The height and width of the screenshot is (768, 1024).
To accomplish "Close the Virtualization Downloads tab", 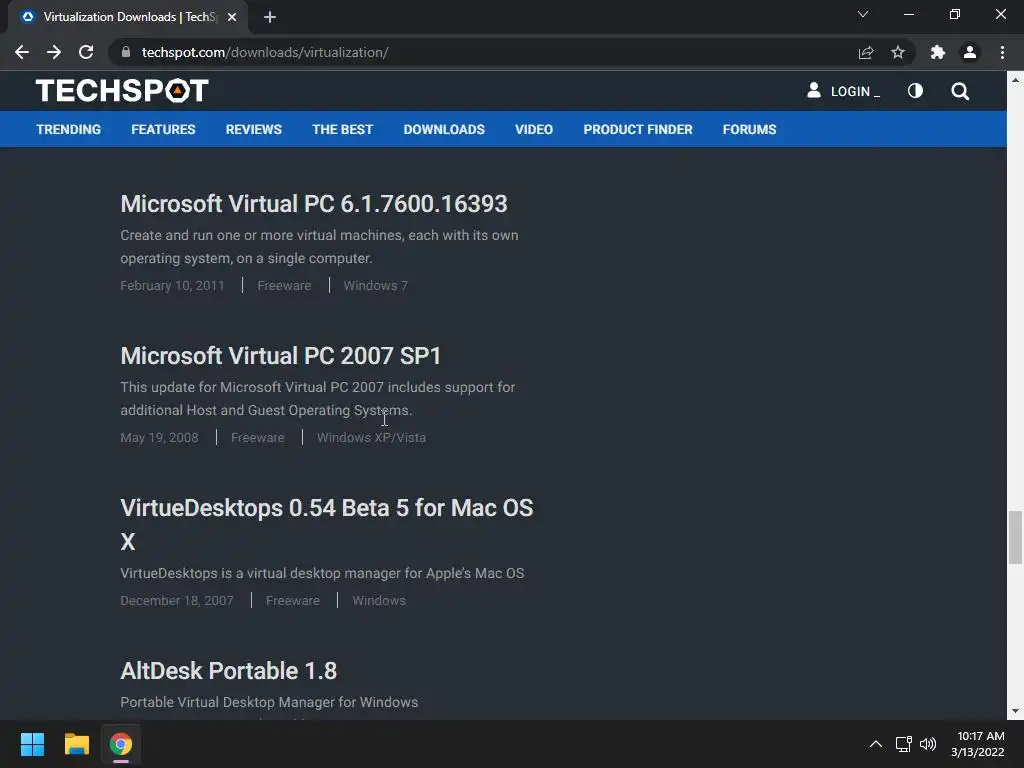I will (x=232, y=17).
